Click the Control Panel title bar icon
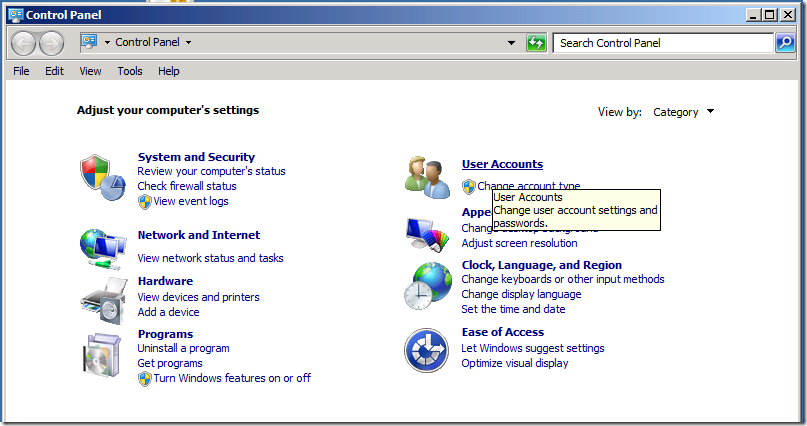The image size is (807, 426). 16,14
